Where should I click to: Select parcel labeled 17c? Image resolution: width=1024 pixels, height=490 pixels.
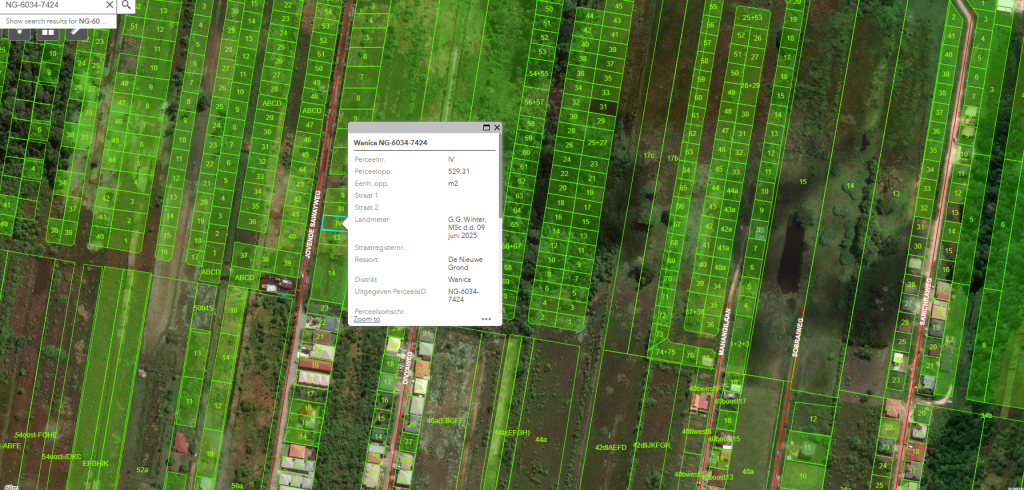coord(649,157)
